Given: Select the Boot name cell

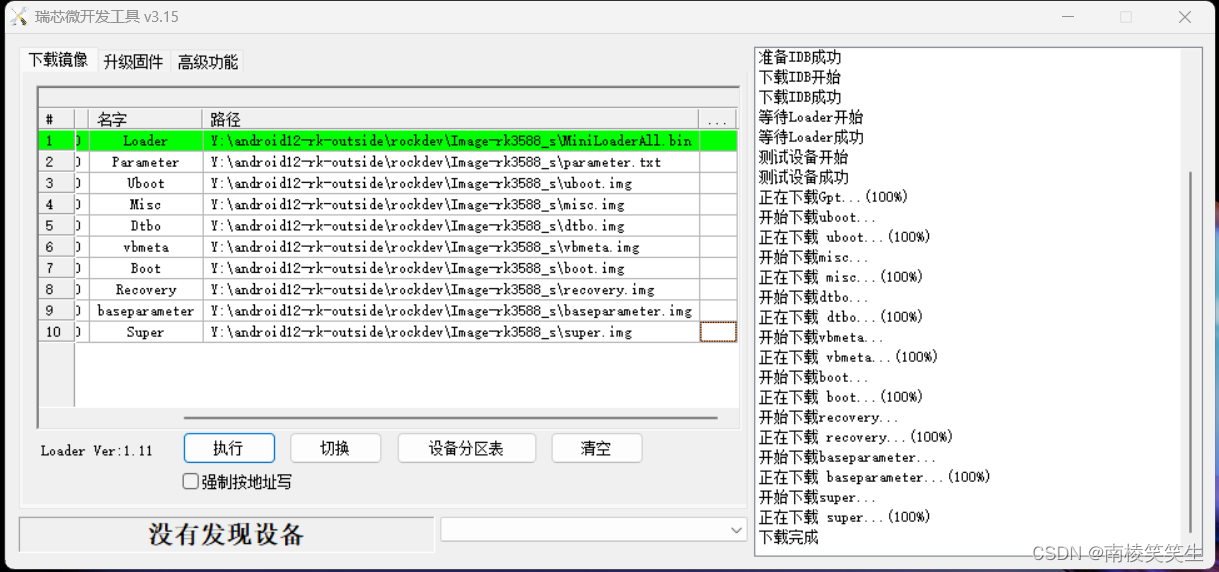Looking at the screenshot, I should tap(146, 268).
